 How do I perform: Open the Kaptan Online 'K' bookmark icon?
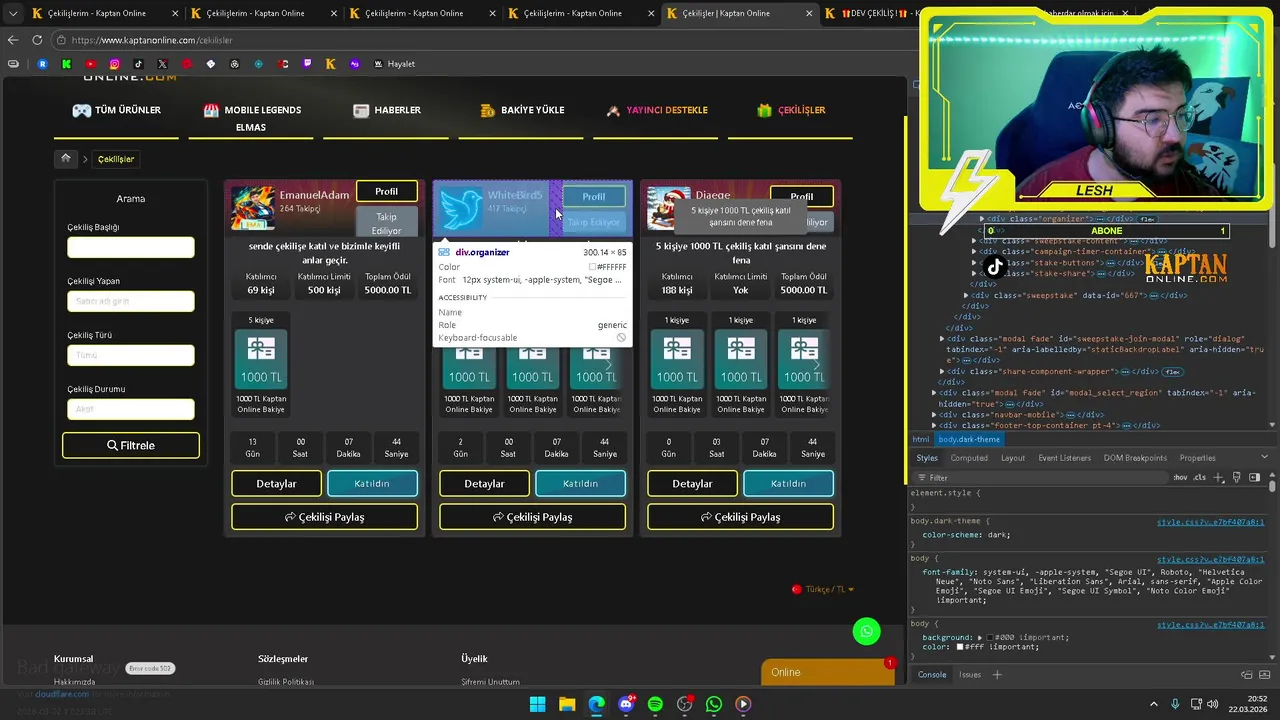[331, 64]
